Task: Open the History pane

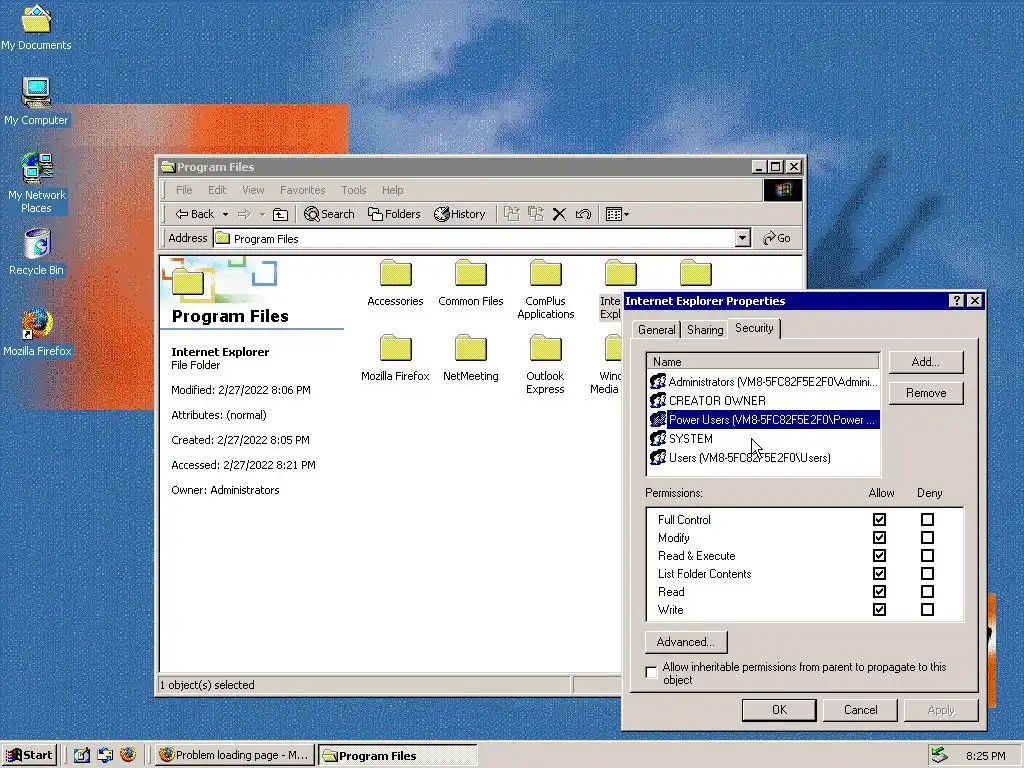Action: pyautogui.click(x=460, y=214)
